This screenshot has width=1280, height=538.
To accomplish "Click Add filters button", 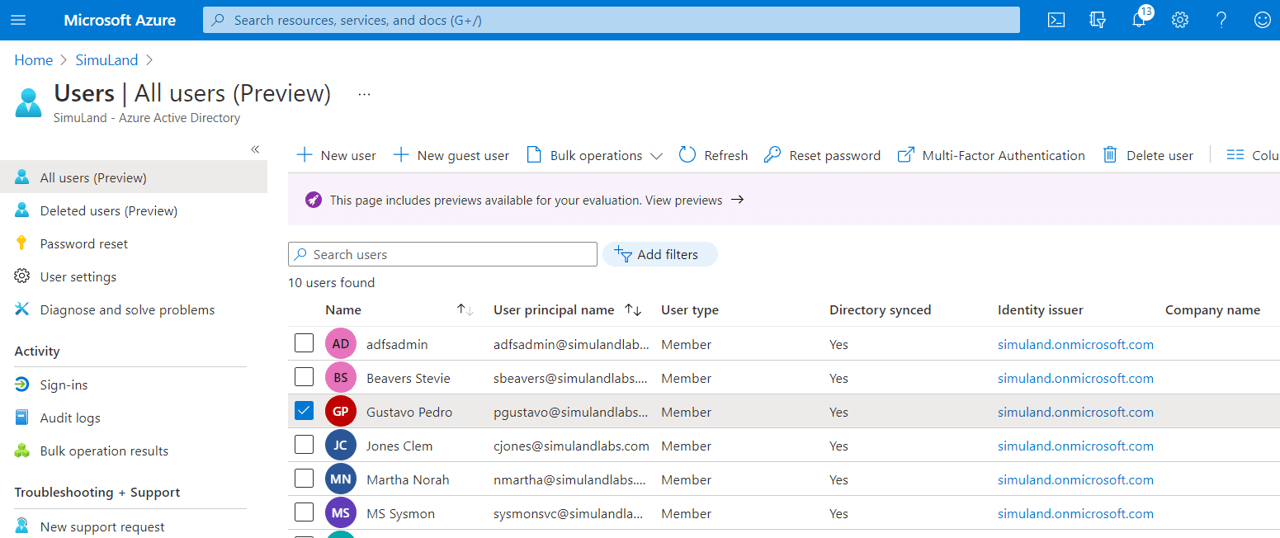I will point(660,254).
